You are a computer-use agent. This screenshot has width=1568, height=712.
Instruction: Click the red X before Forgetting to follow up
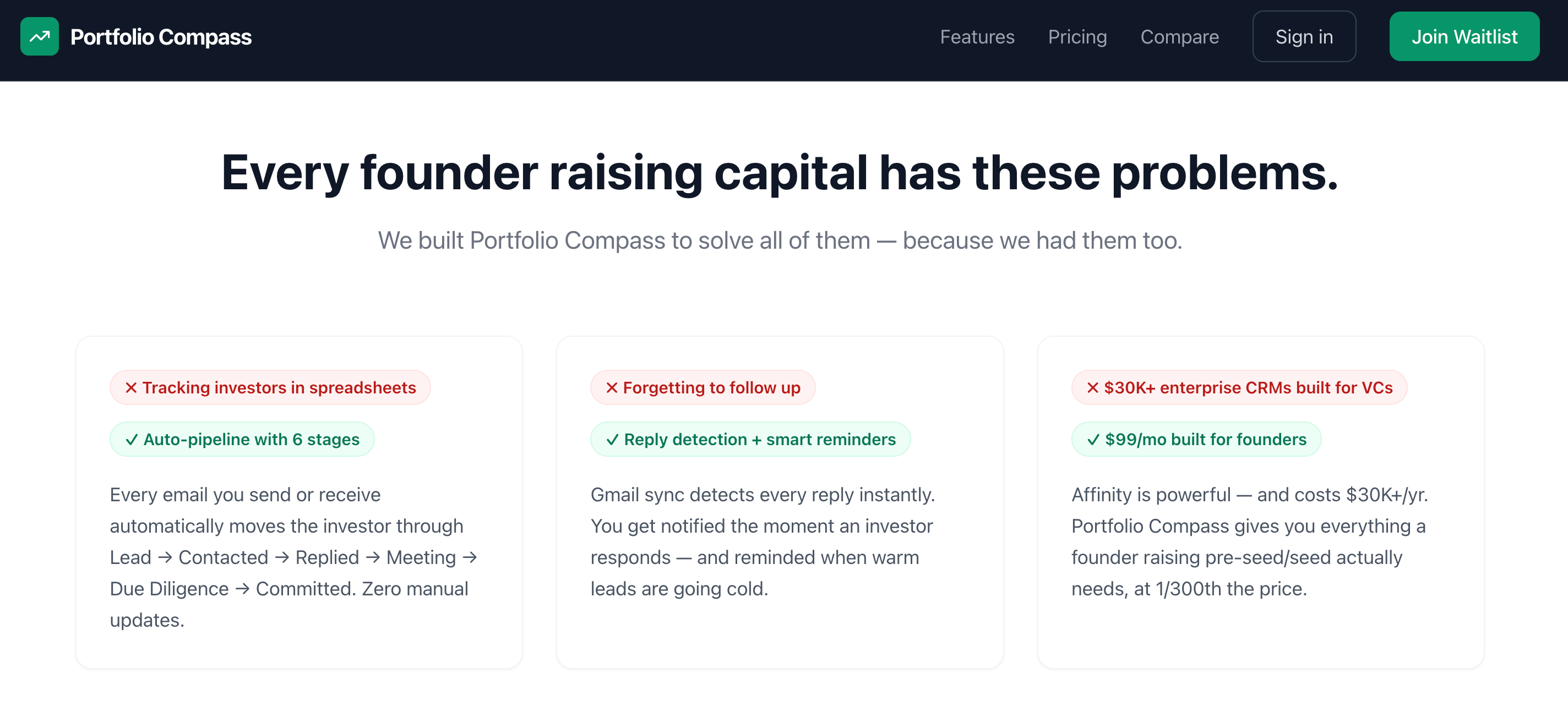612,388
